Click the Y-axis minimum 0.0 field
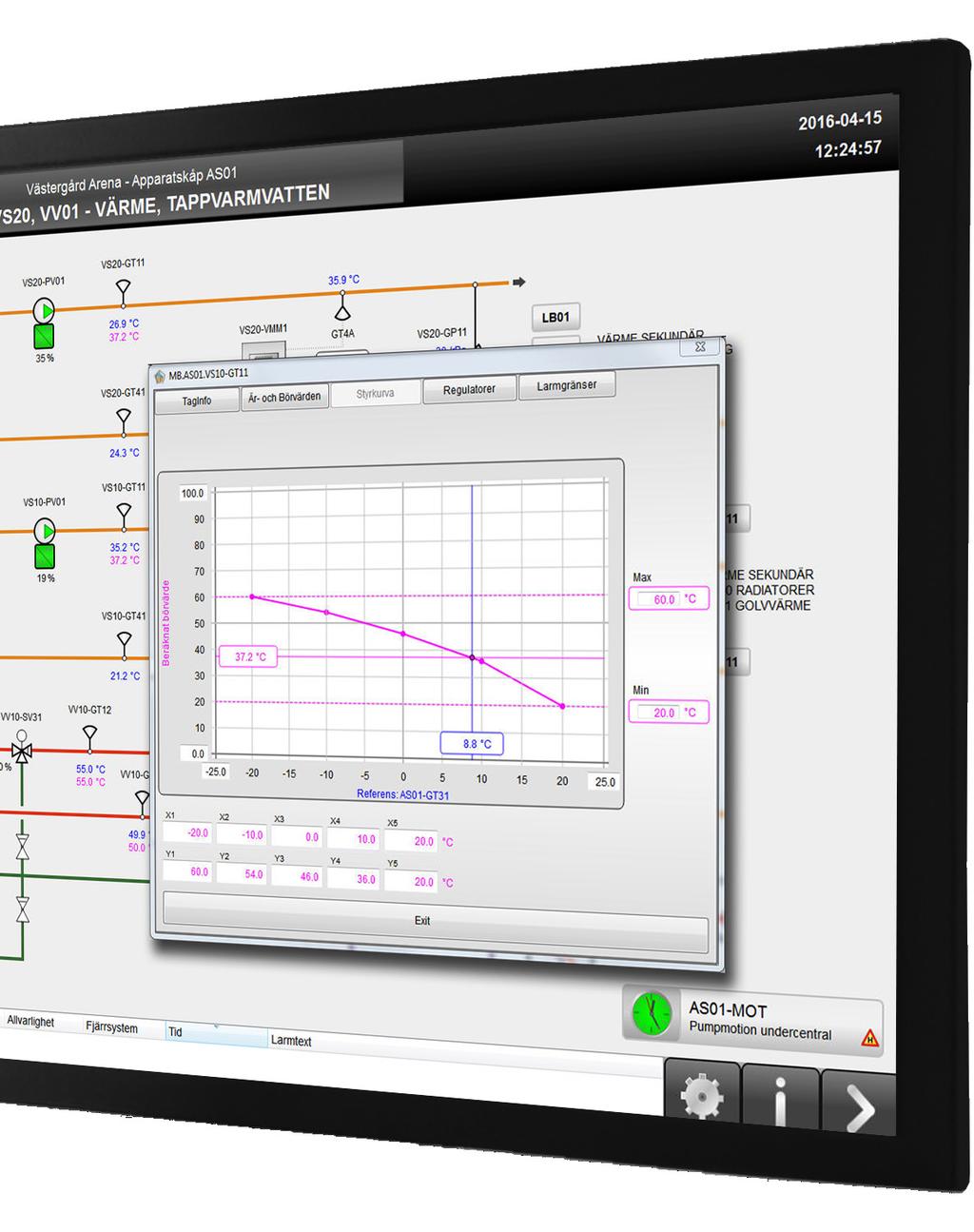The width and height of the screenshot is (974, 1232). (x=193, y=753)
